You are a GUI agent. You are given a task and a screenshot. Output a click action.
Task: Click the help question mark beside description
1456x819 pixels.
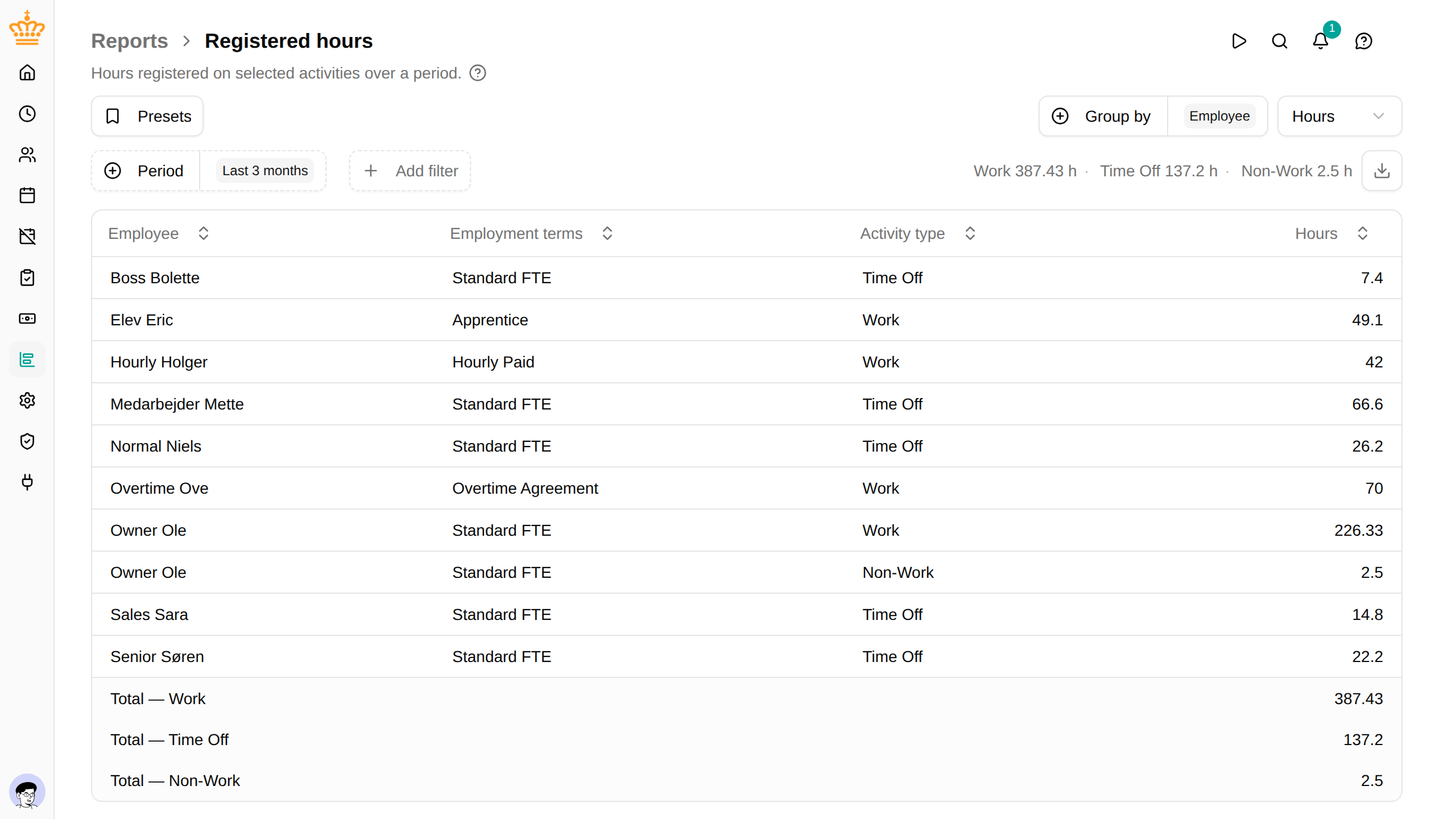[x=478, y=73]
